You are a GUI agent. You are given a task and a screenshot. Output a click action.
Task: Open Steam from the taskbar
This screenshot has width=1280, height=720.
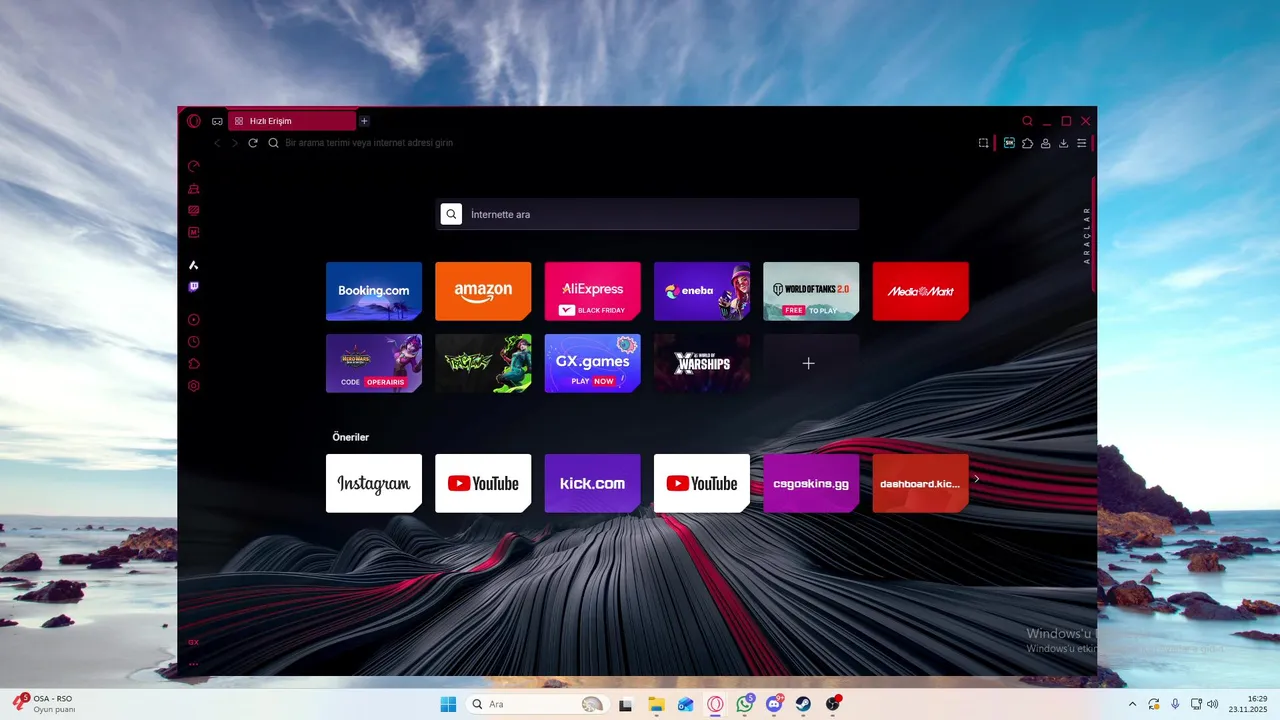pos(804,704)
